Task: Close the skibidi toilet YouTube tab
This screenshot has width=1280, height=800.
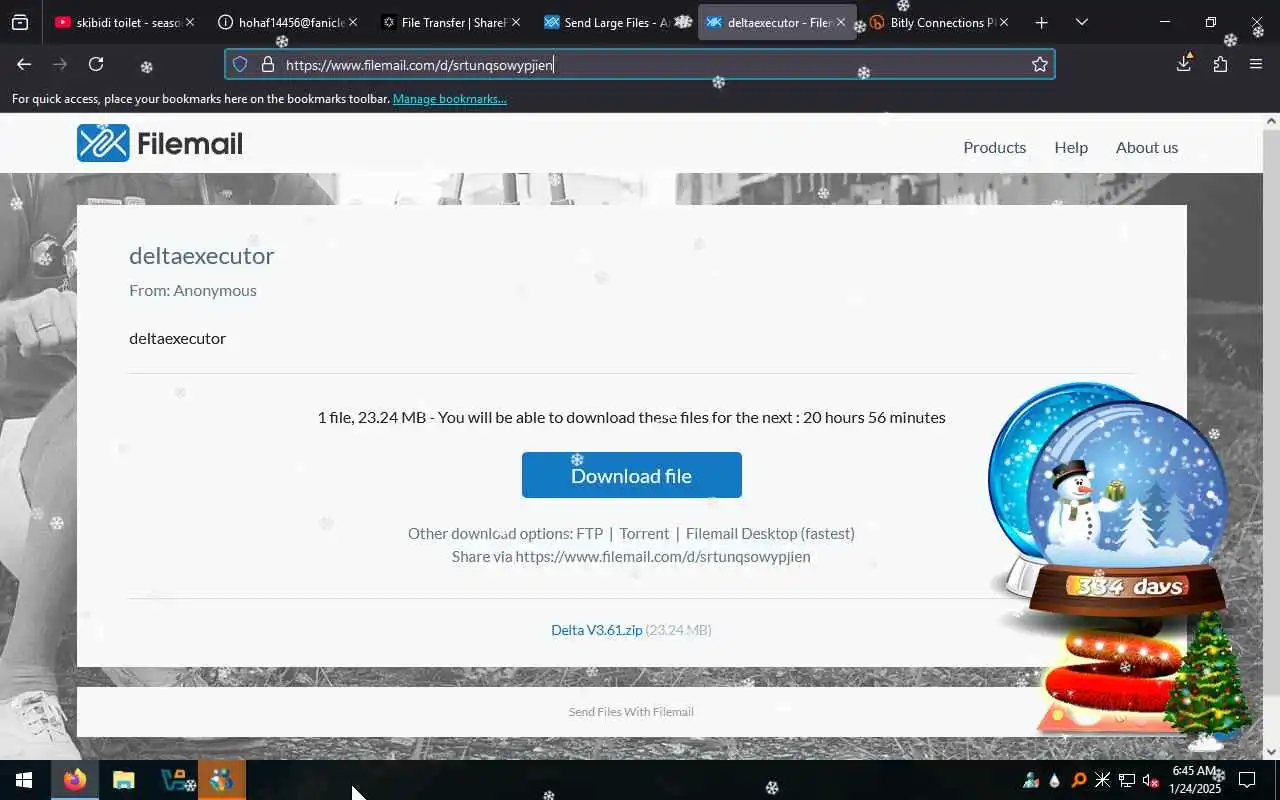Action: tap(190, 22)
